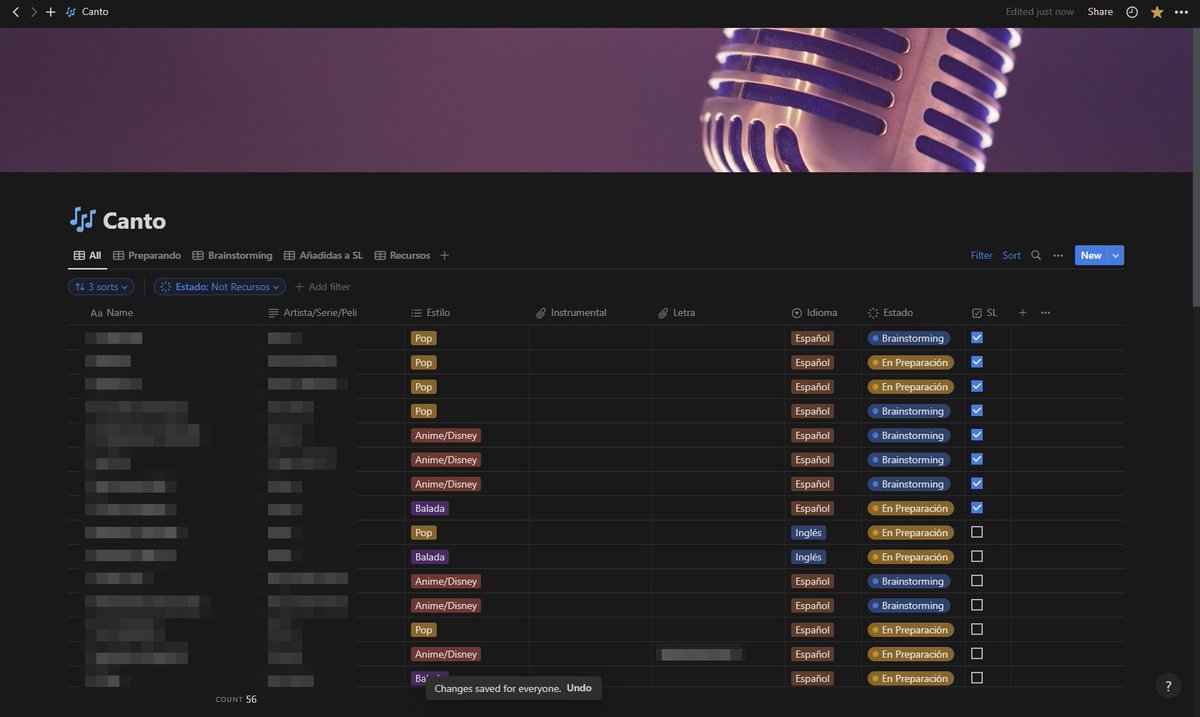1200x717 pixels.
Task: Uncheck SL in the first Brainstorming Pop row
Action: (977, 338)
